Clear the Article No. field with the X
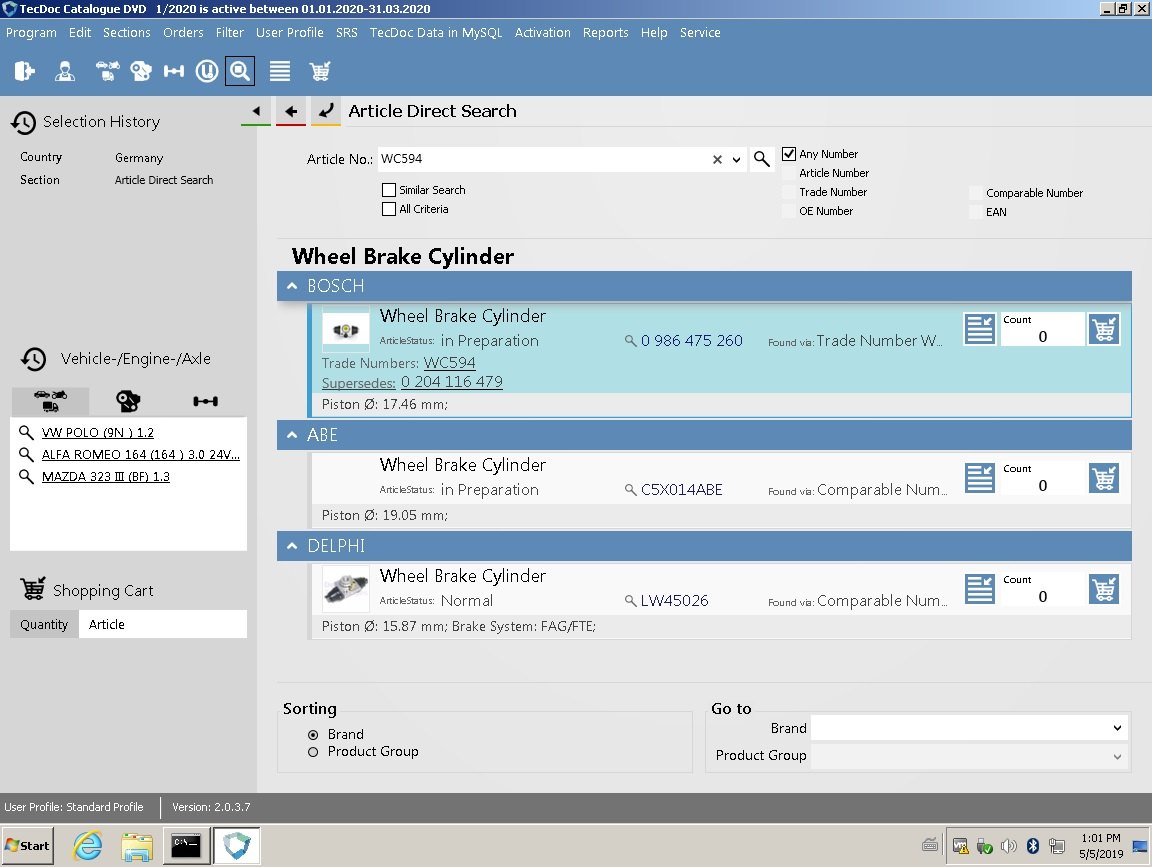Screen dimensions: 1152x867 click(717, 159)
